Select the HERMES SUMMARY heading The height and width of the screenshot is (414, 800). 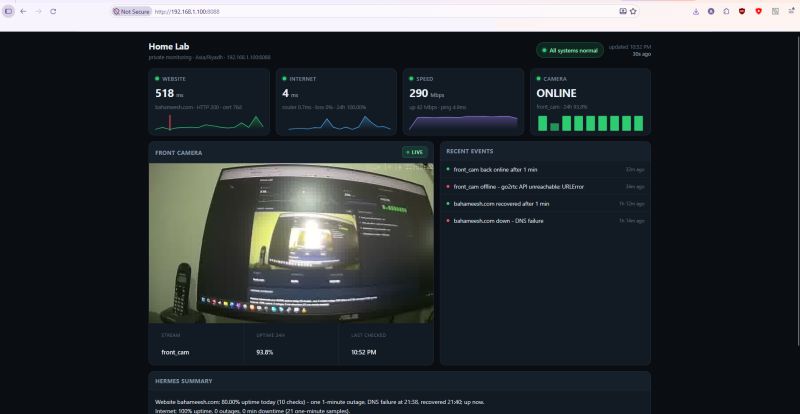pyautogui.click(x=184, y=381)
